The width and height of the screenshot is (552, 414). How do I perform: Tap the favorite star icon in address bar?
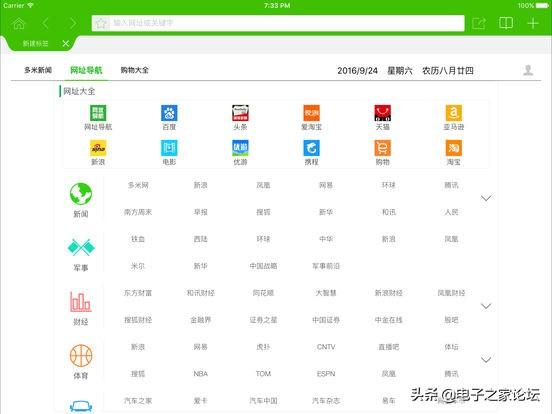coord(101,23)
